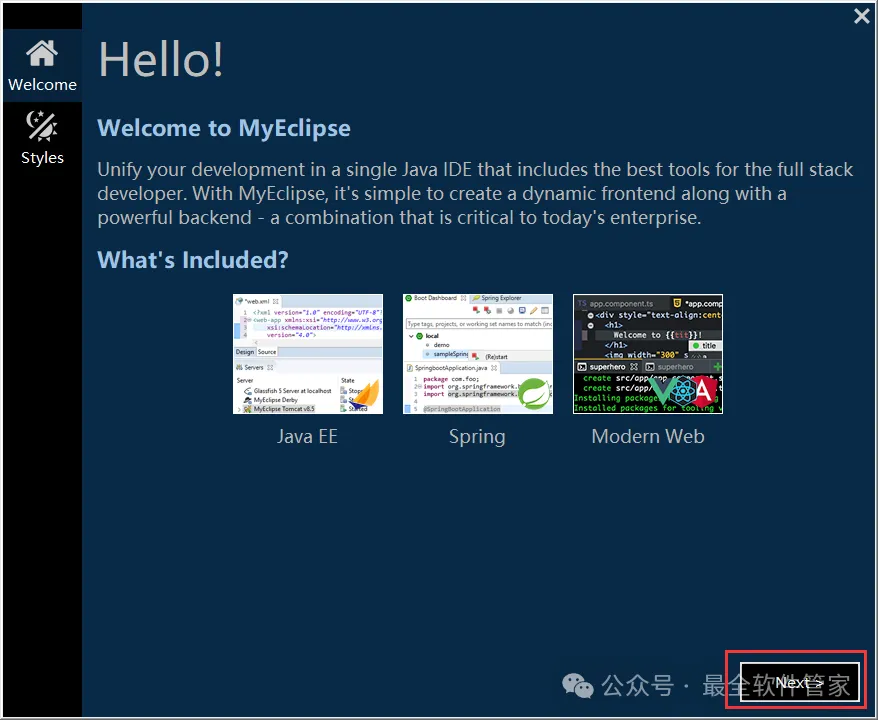Select the Spring preview thumbnail
The width and height of the screenshot is (878, 720).
478,354
